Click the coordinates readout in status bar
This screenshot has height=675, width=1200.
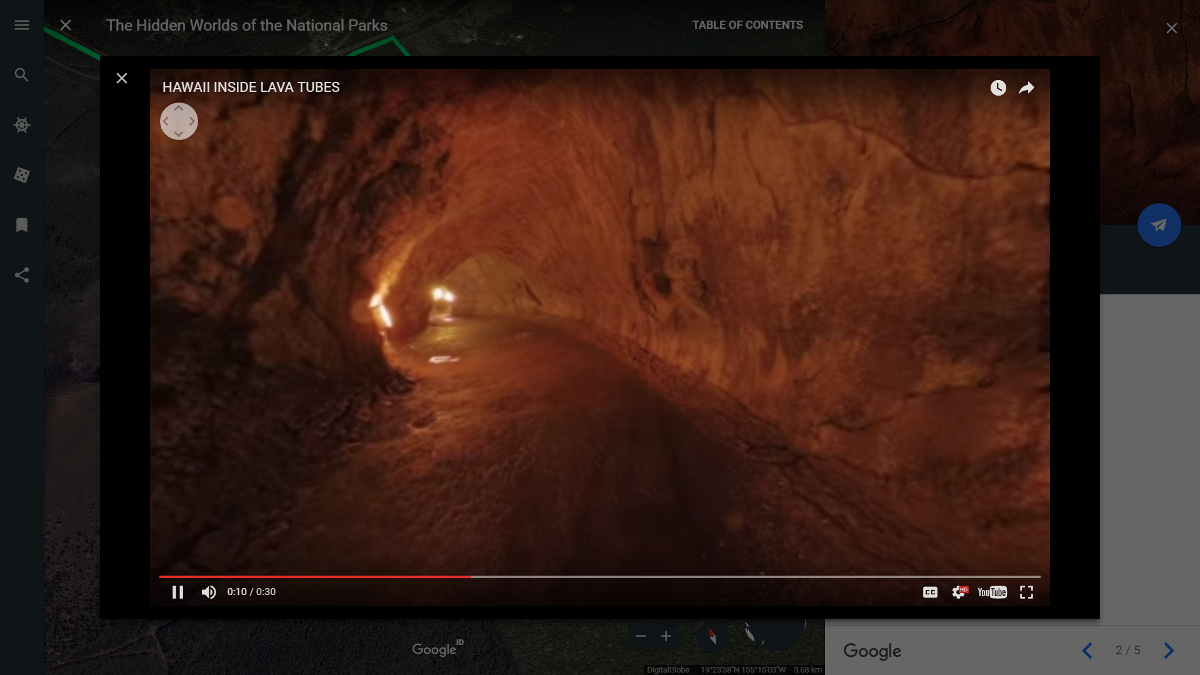click(743, 670)
